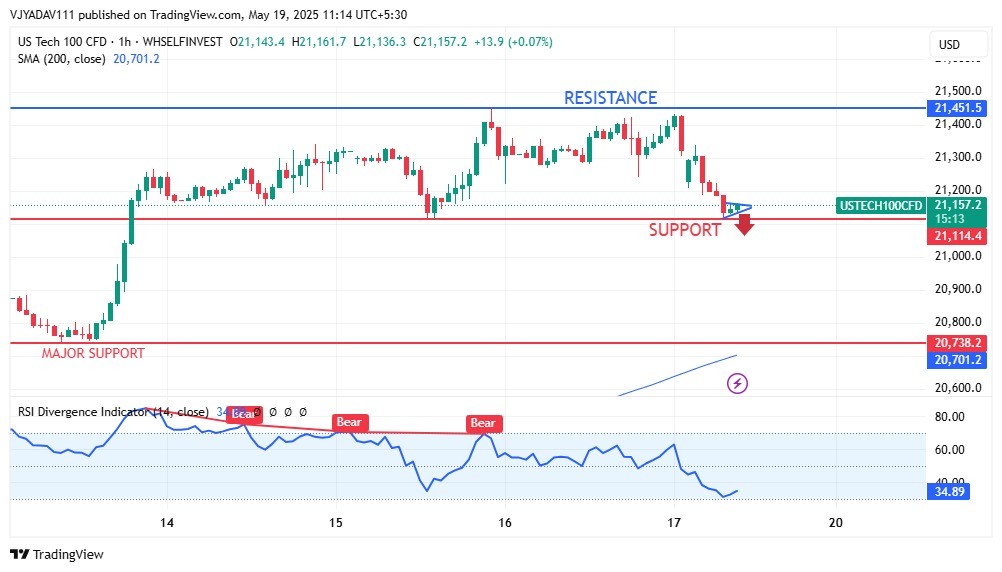Select the MAJOR SUPPORT text label
This screenshot has width=1002, height=572.
(93, 353)
